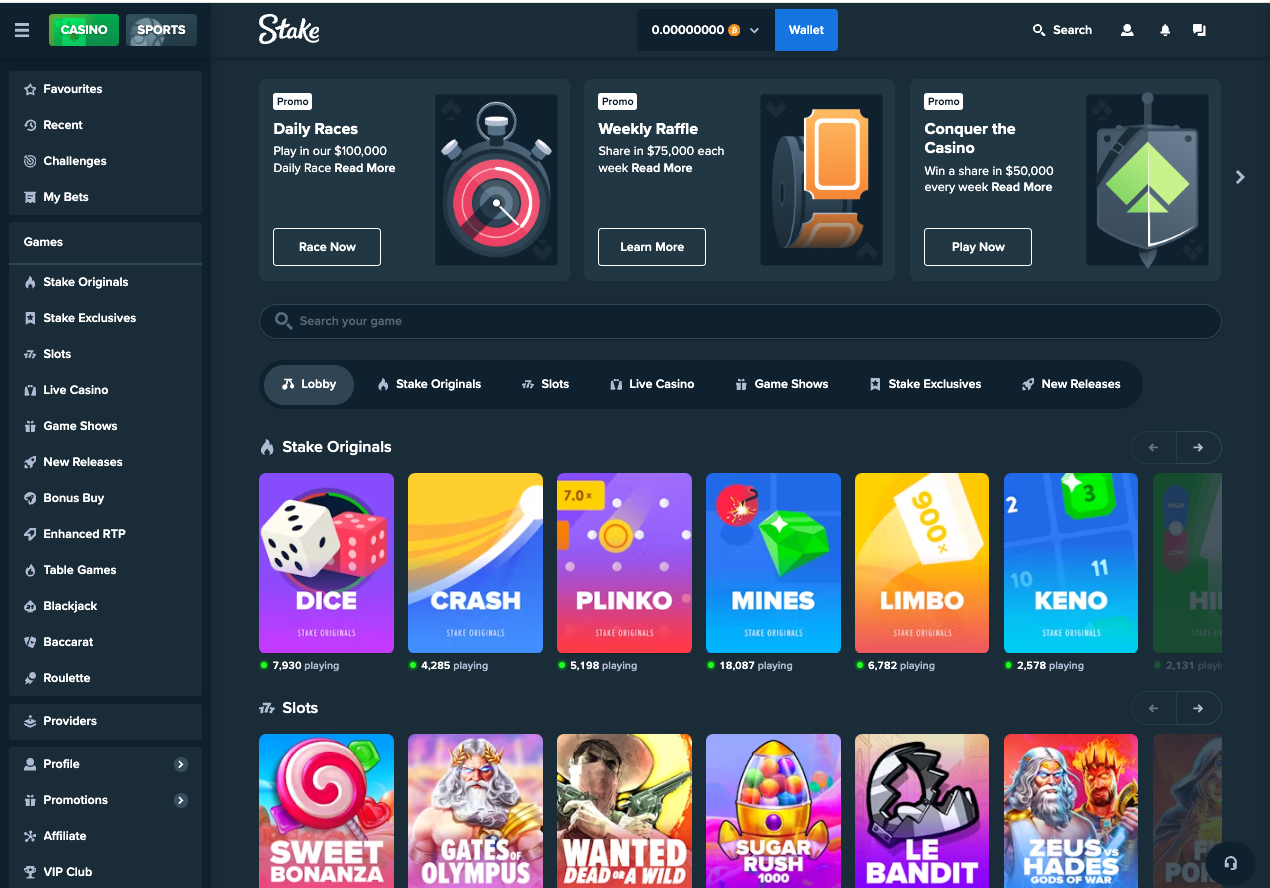
Task: Open the chat bubble icon in header
Action: 1199,30
